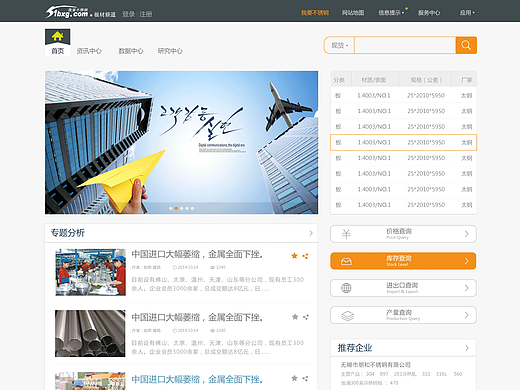The width and height of the screenshot is (520, 390).
Task: Favorite the steel pipes article with gray star
Action: [x=295, y=317]
